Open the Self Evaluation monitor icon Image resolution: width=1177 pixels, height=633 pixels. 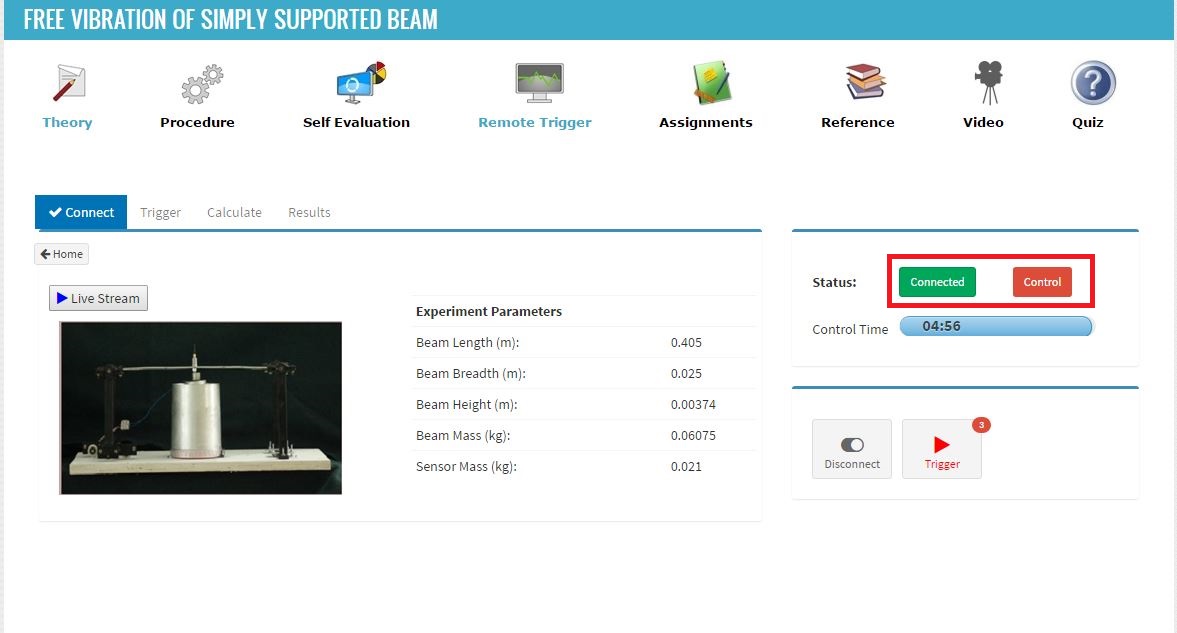point(360,83)
